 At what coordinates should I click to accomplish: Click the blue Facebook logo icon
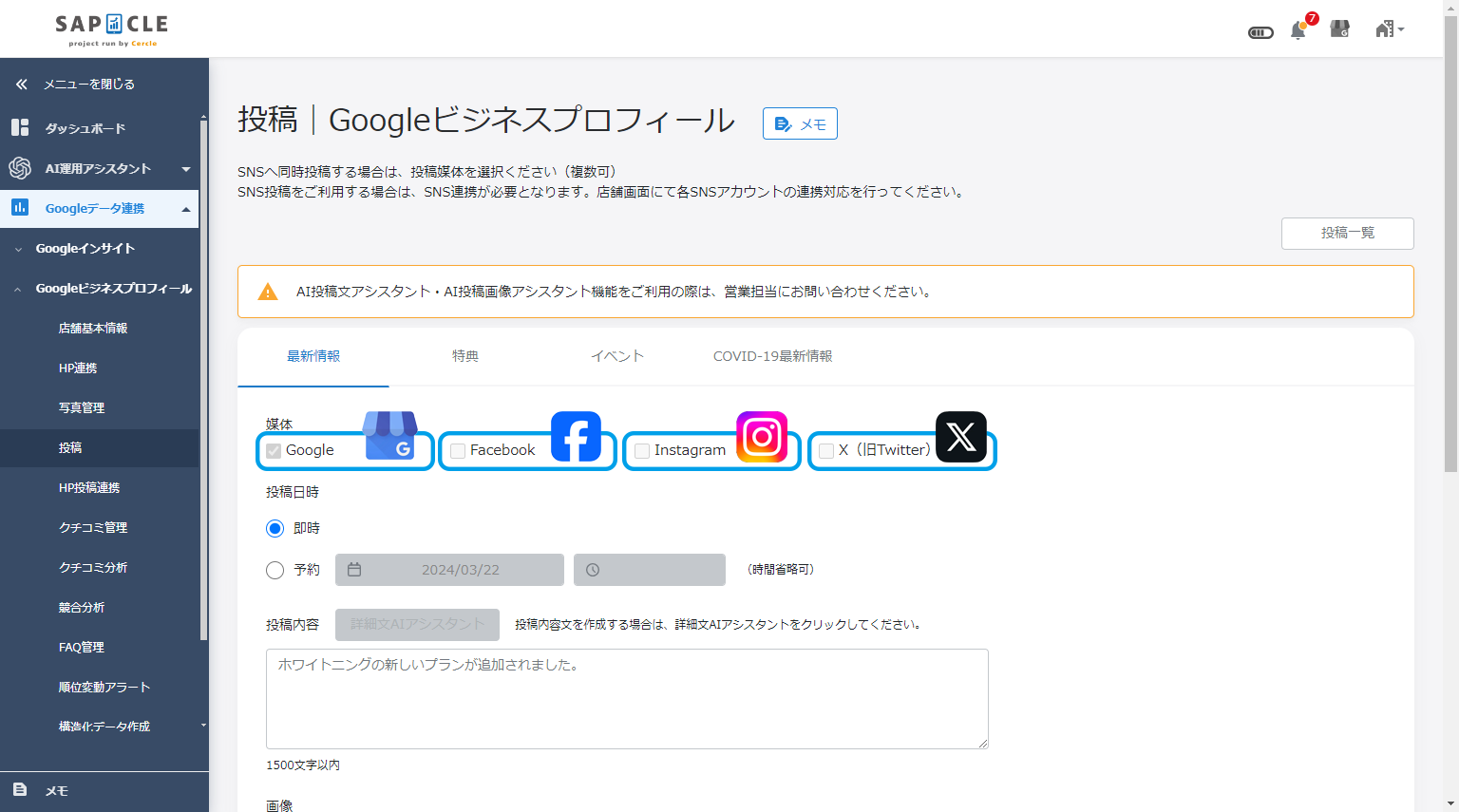(577, 437)
